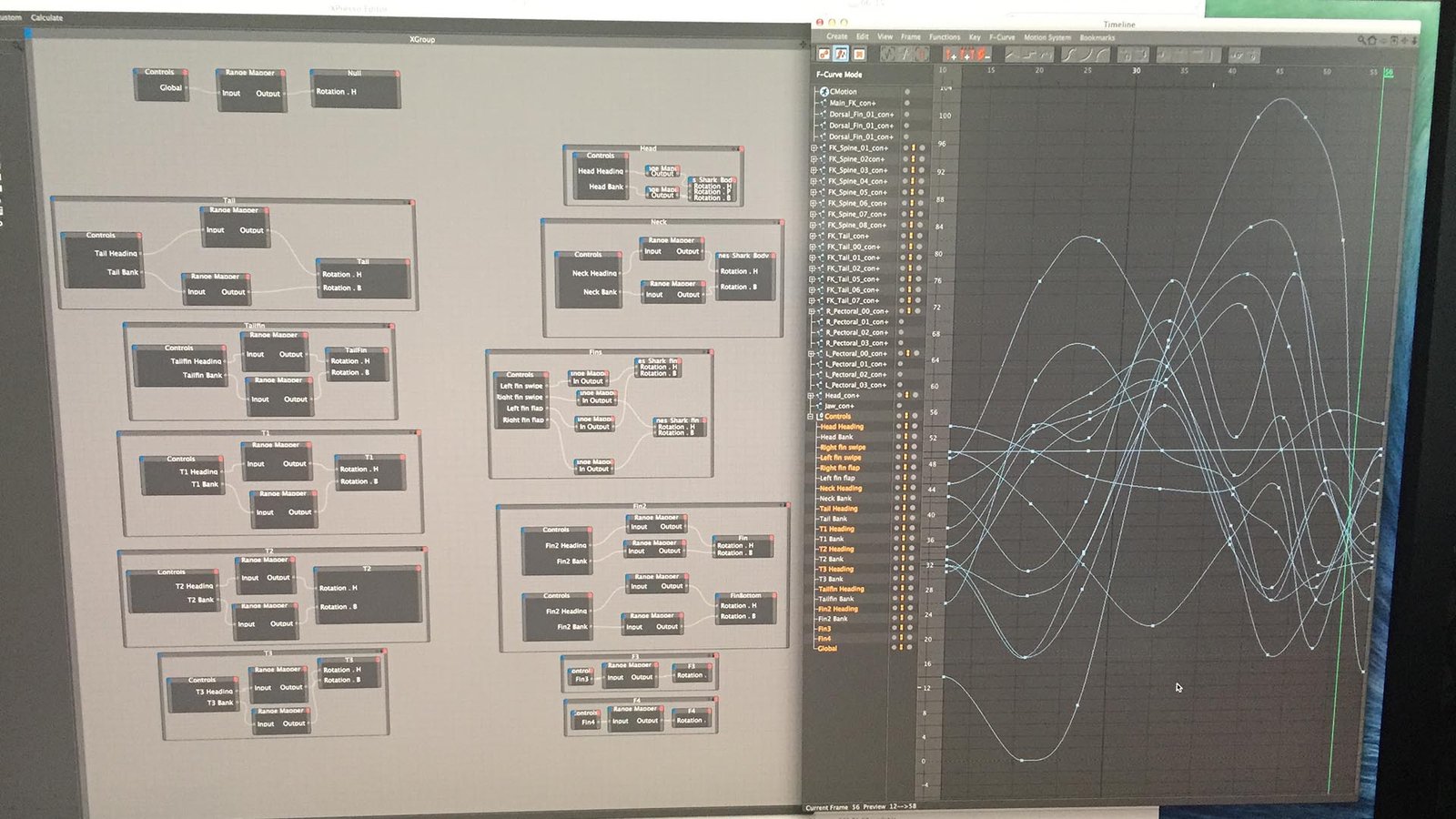The height and width of the screenshot is (819, 1456).
Task: Toggle yellow marker for Head Heading track
Action: (x=905, y=426)
